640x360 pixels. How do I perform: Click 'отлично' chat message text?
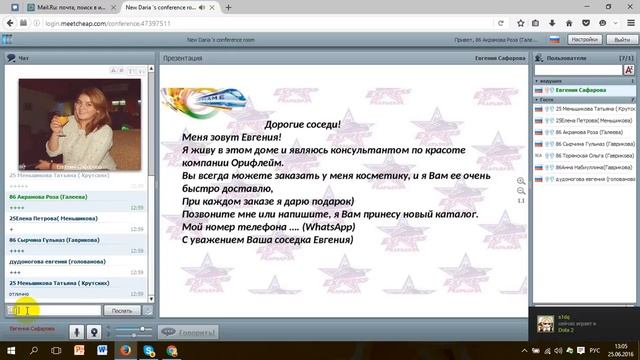19,294
